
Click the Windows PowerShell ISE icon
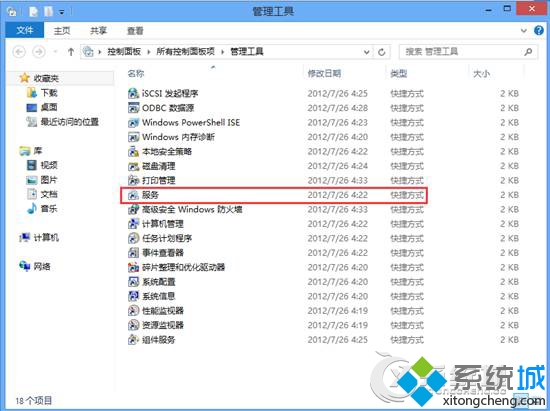133,122
